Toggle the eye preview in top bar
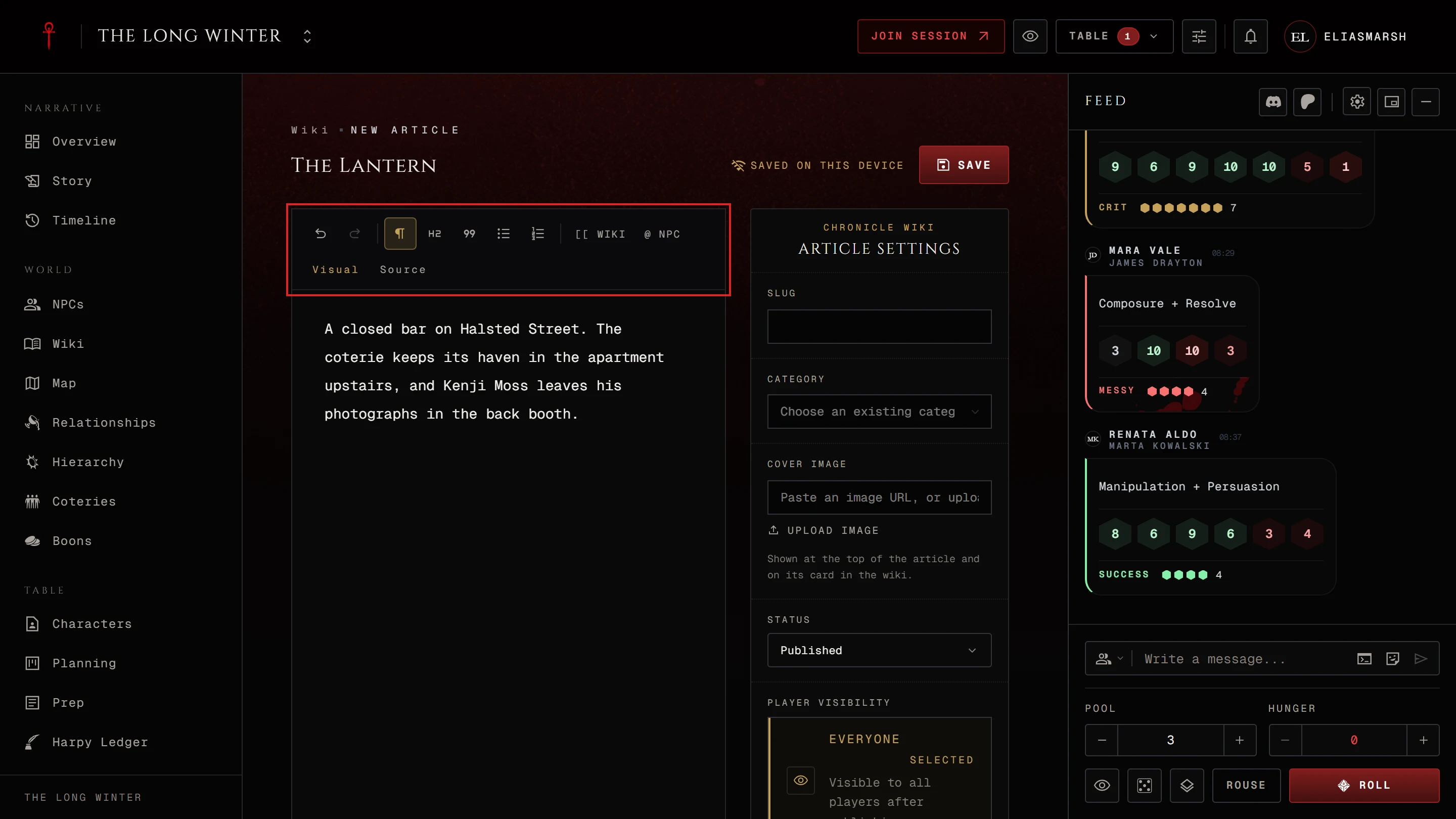Viewport: 1456px width, 819px height. [1030, 36]
